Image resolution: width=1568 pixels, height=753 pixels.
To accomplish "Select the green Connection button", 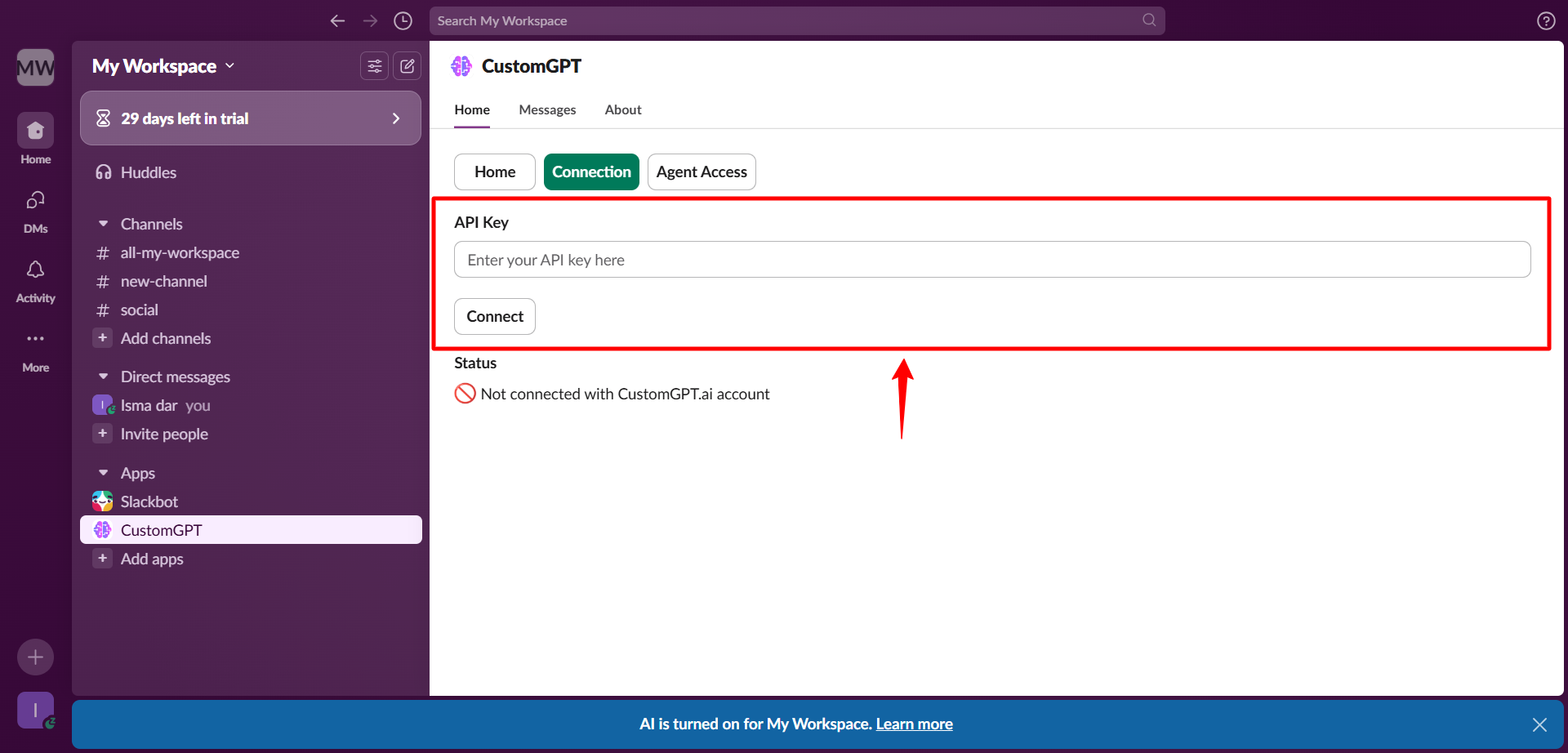I will pyautogui.click(x=591, y=172).
